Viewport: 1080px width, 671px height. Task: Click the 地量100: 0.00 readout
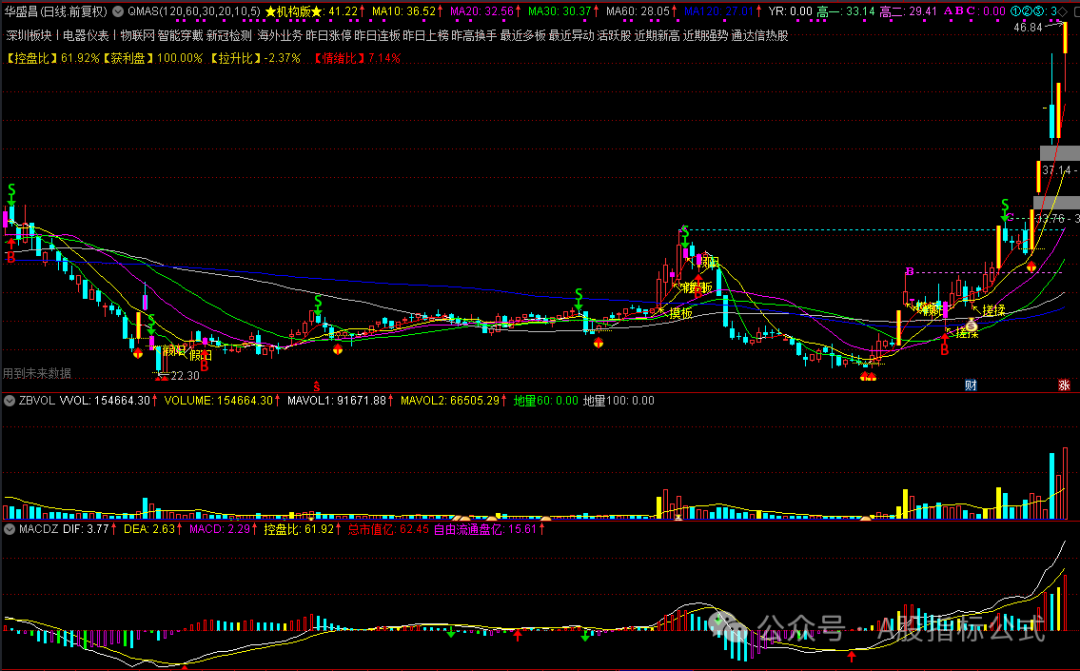coord(619,400)
